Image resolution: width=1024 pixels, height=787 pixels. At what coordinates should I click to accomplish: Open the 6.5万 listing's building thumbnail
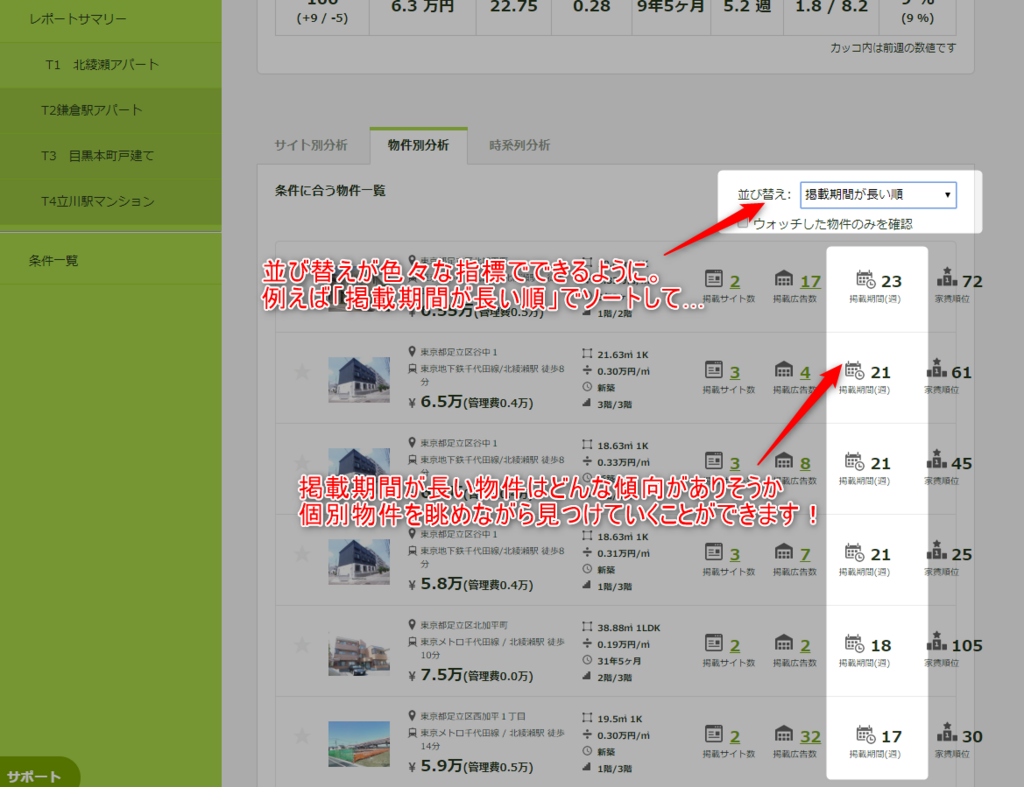[x=359, y=379]
